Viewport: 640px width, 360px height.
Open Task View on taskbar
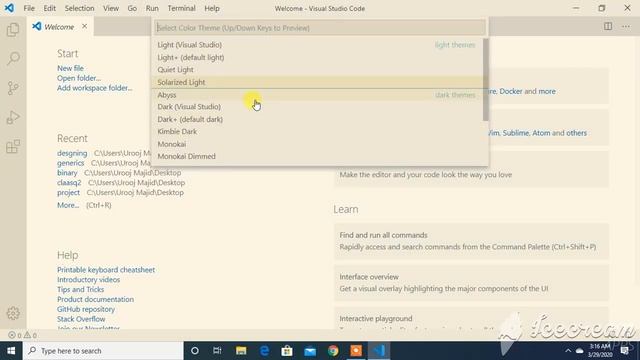click(x=217, y=351)
